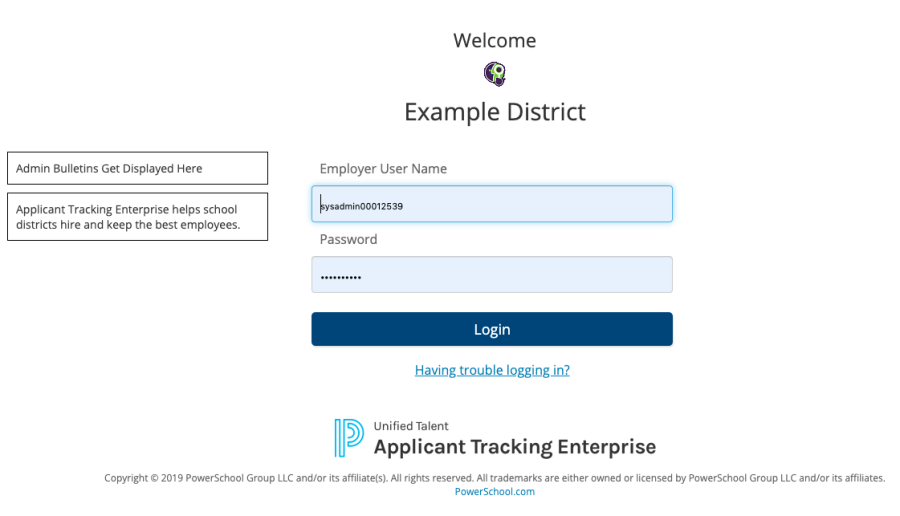Screen dimensions: 900x516
Task: Click the Applicant Tracking Enterprise description box
Action: [137, 216]
